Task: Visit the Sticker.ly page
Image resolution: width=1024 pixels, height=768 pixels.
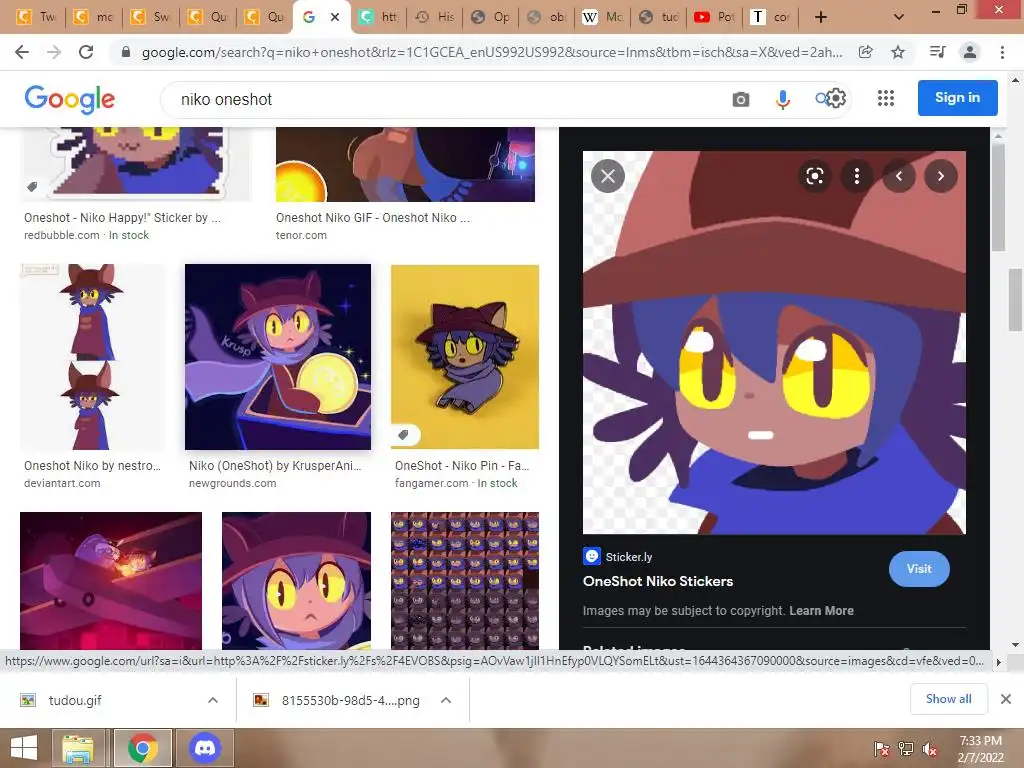Action: click(x=919, y=569)
